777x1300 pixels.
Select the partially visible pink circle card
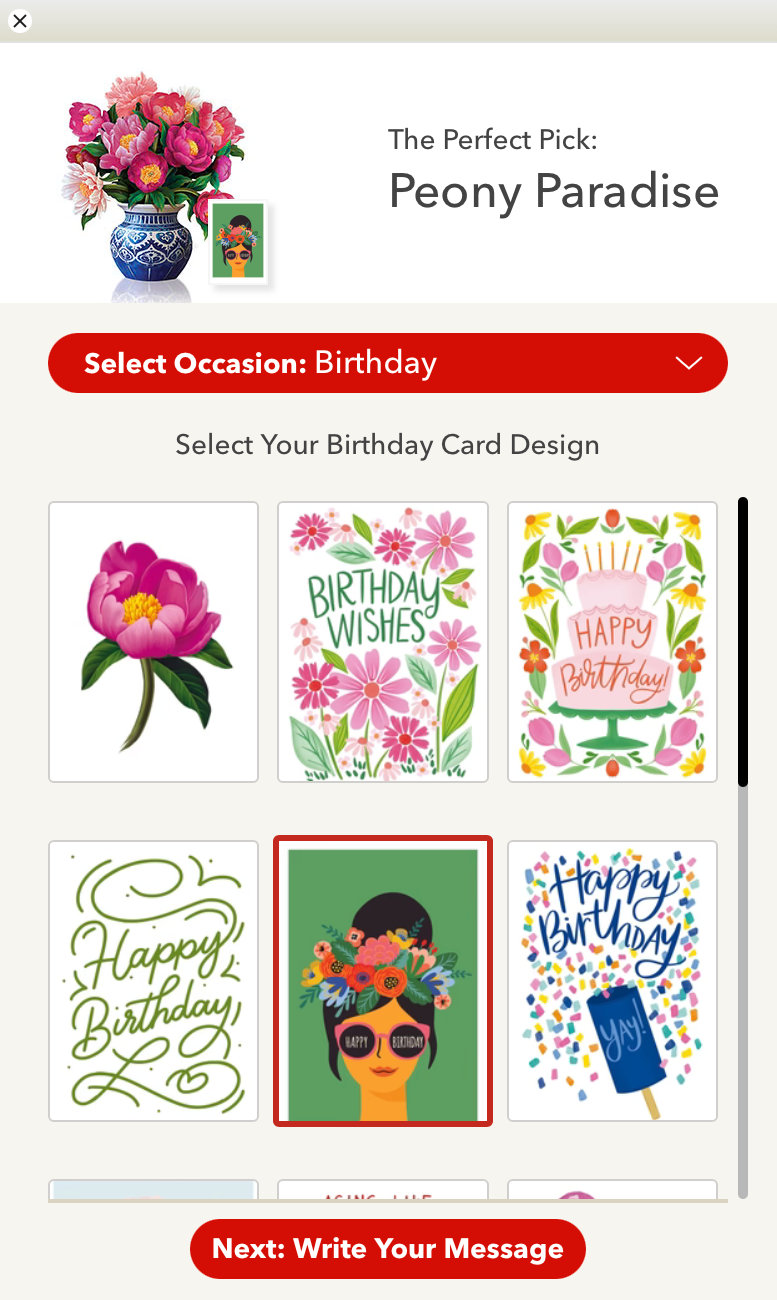click(x=612, y=1190)
